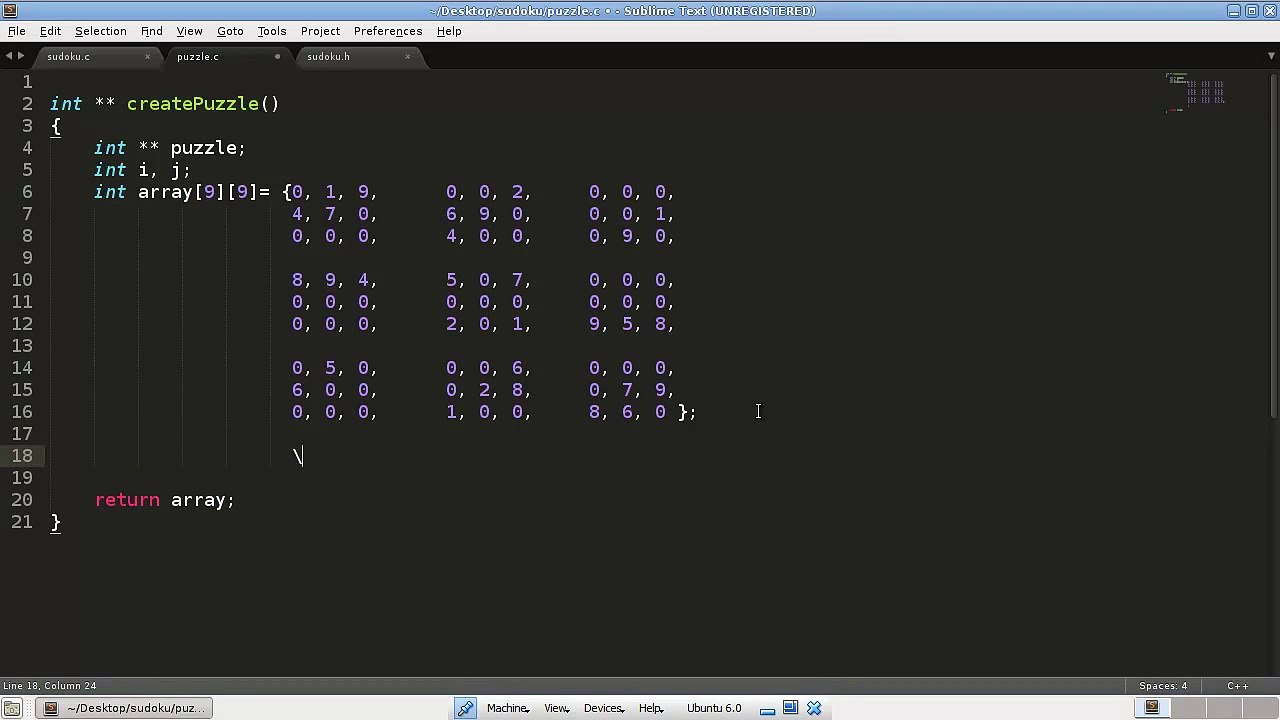The image size is (1280, 720).
Task: Open the VirtualBox View dropdown
Action: click(x=557, y=708)
